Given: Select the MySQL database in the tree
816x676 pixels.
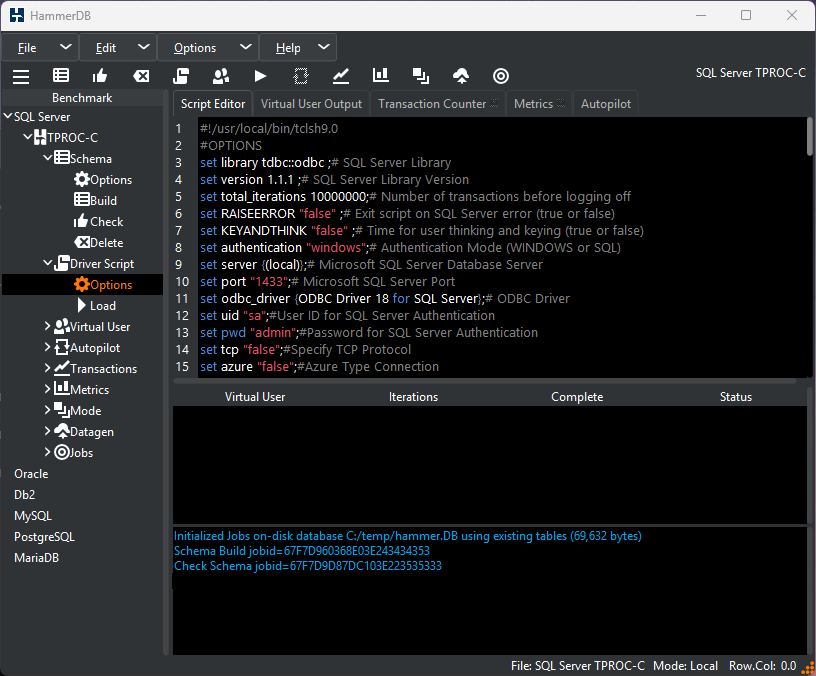Looking at the screenshot, I should tap(33, 516).
